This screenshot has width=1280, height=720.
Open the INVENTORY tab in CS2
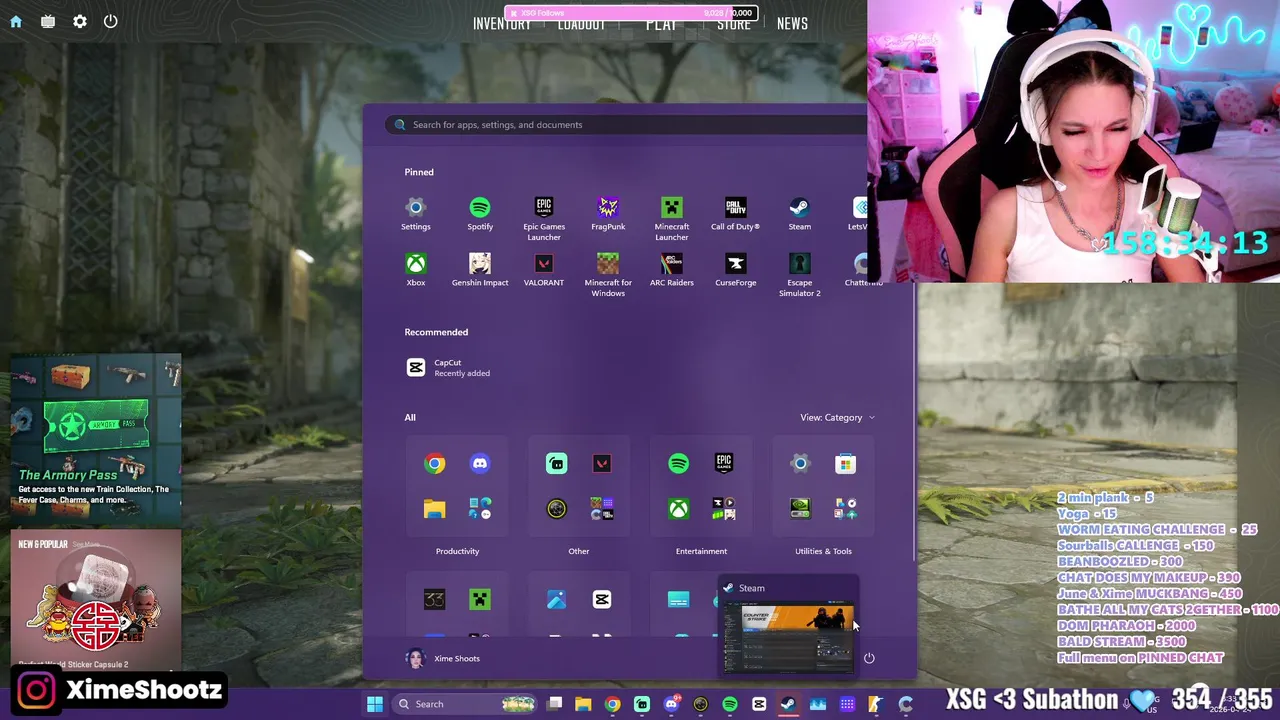click(502, 24)
